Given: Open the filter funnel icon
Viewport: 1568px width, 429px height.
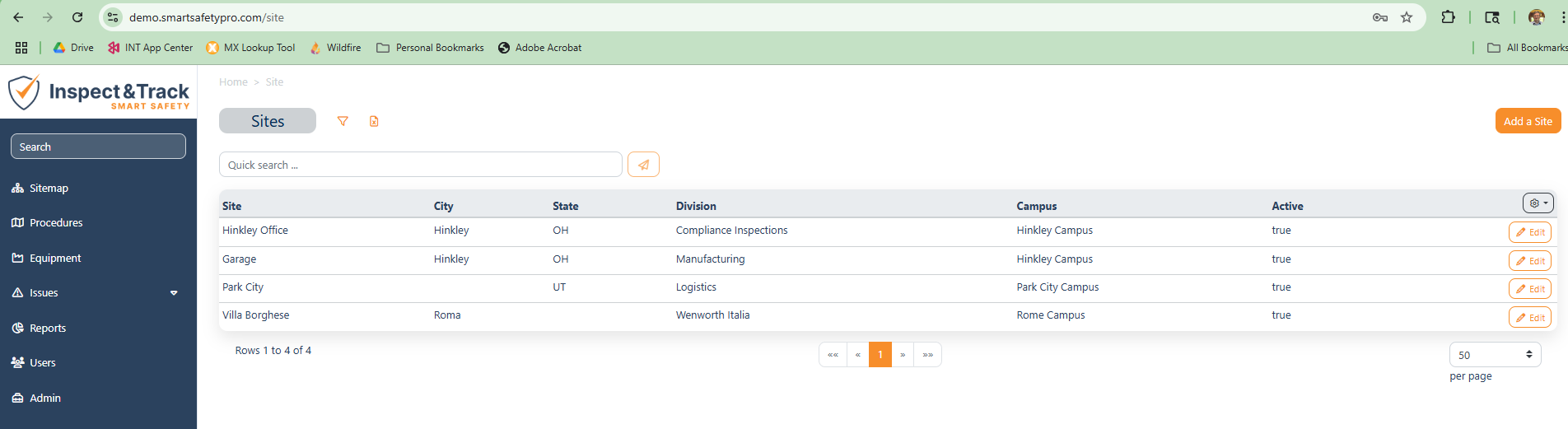Looking at the screenshot, I should click(x=343, y=121).
